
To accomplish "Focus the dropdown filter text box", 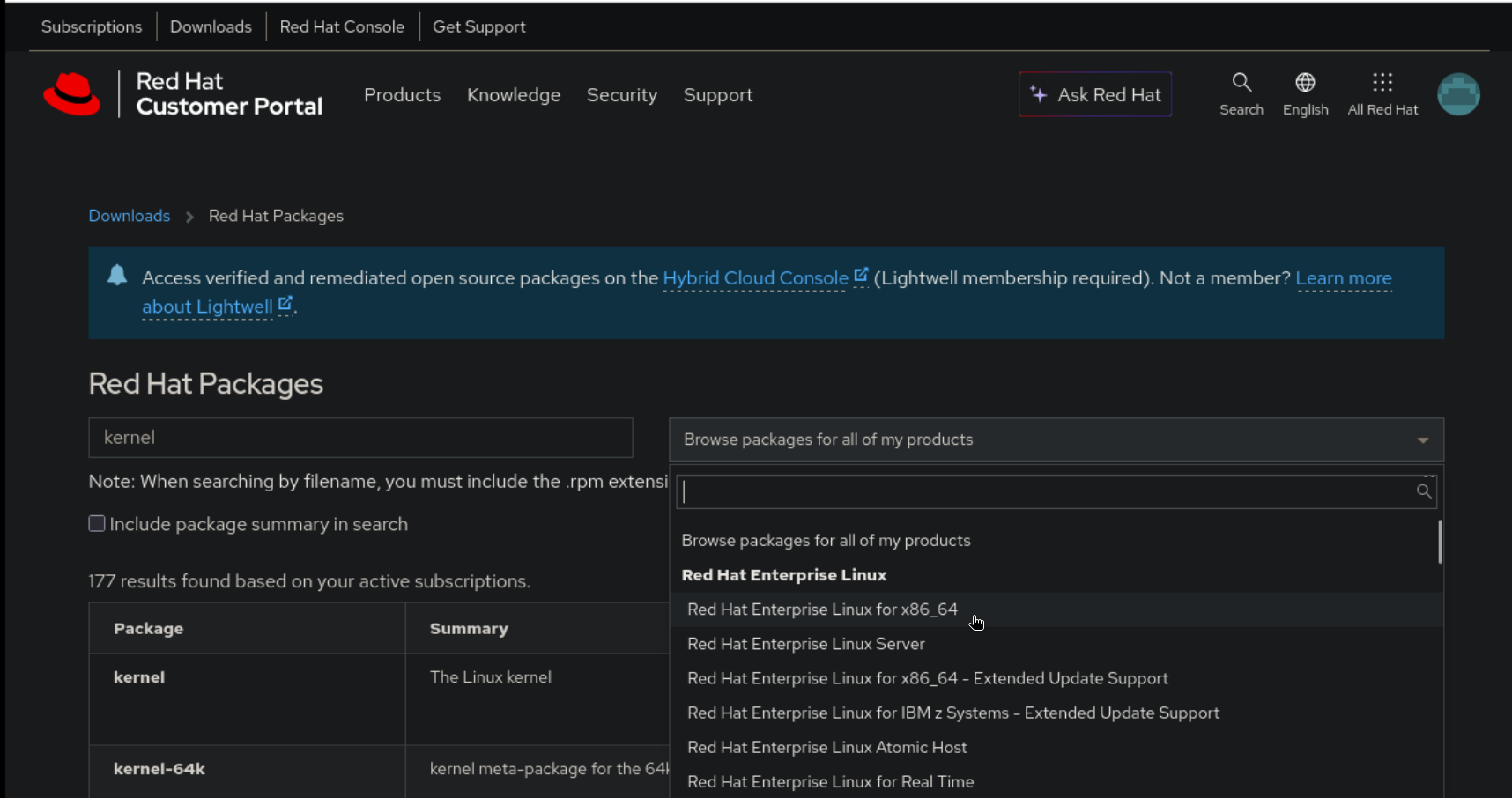I will [x=1056, y=491].
